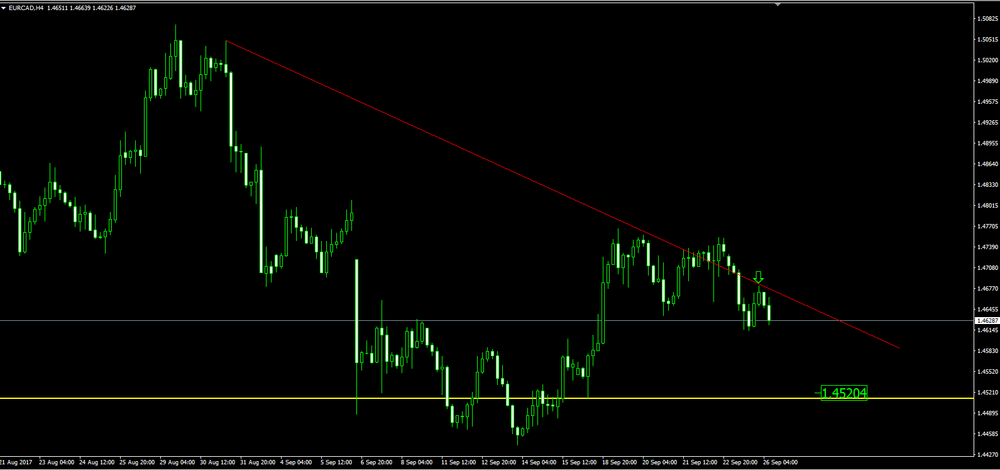Image resolution: width=1000 pixels, height=470 pixels.
Task: Click the EURCAD,H4 chart title text
Action: 24,6
